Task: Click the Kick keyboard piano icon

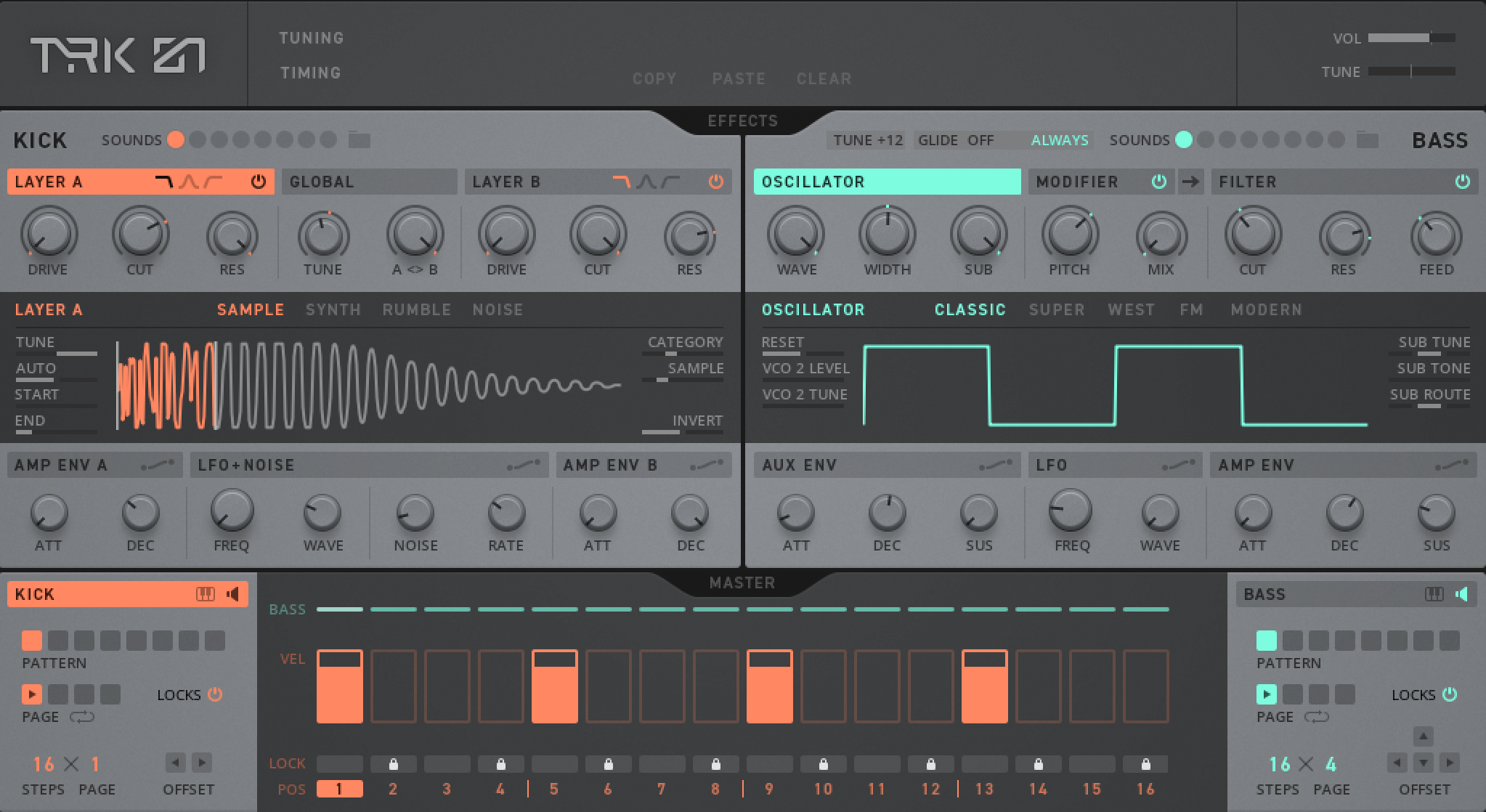Action: point(206,594)
